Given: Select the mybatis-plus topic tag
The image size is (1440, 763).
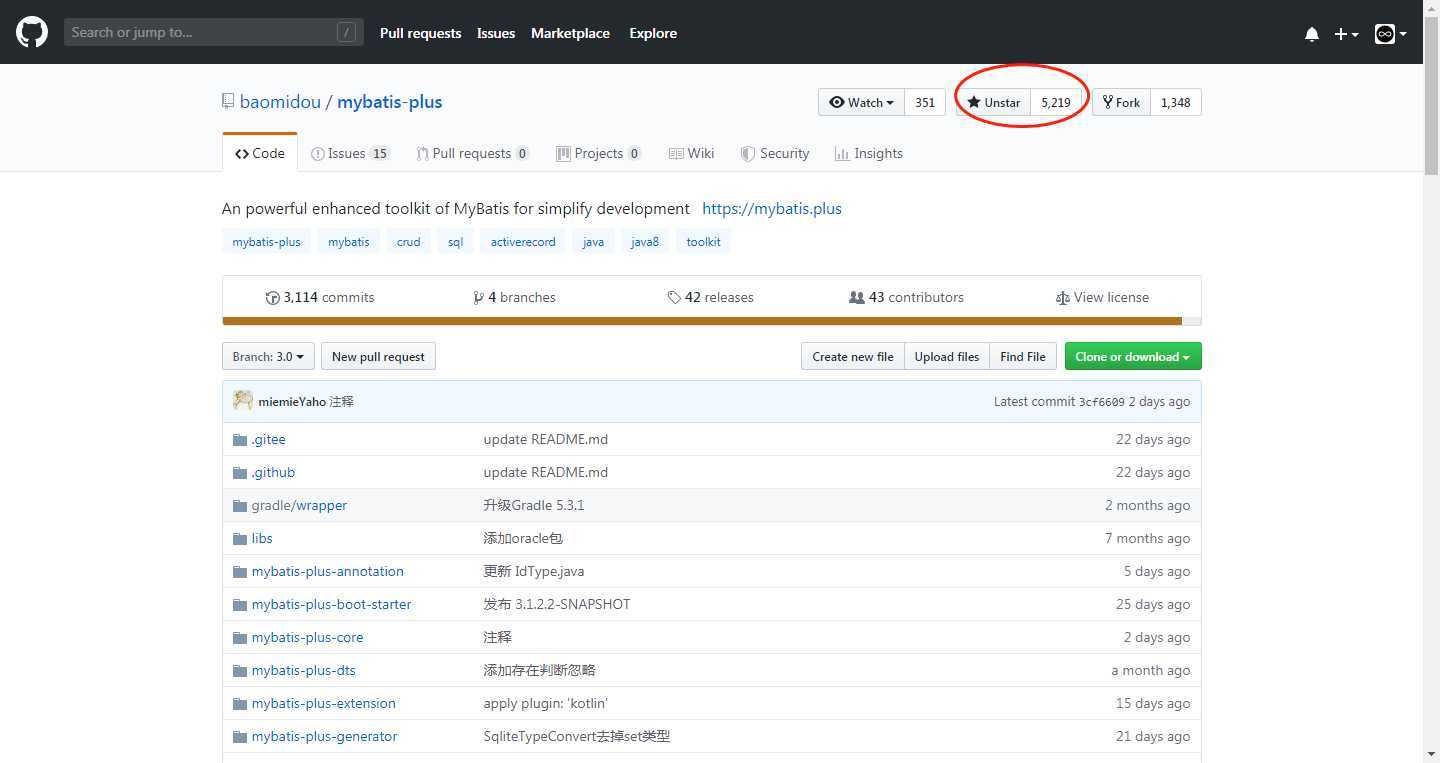Looking at the screenshot, I should (x=266, y=242).
